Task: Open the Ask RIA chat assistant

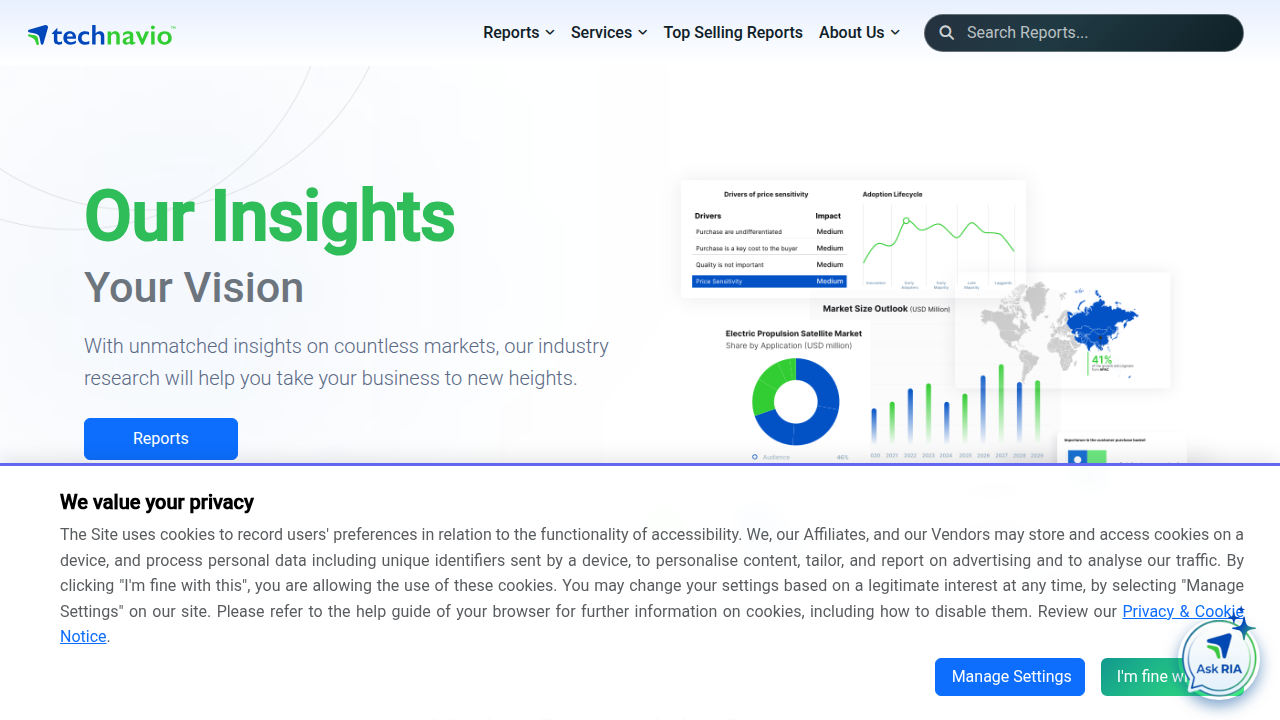Action: (x=1219, y=659)
